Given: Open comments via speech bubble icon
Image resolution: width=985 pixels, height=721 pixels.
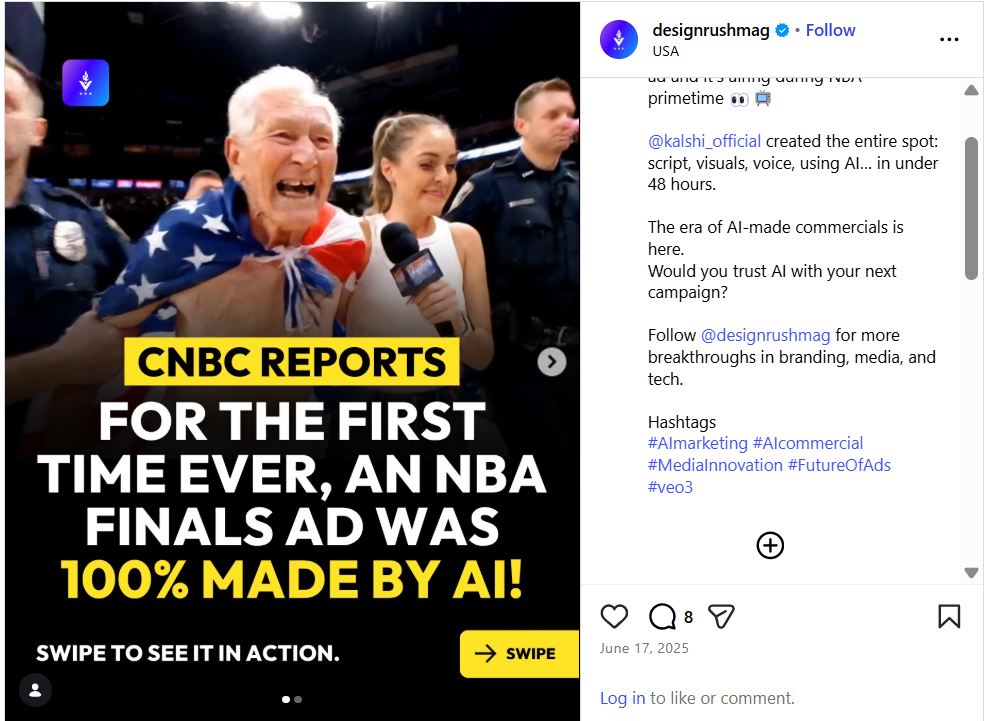Looking at the screenshot, I should click(x=662, y=616).
